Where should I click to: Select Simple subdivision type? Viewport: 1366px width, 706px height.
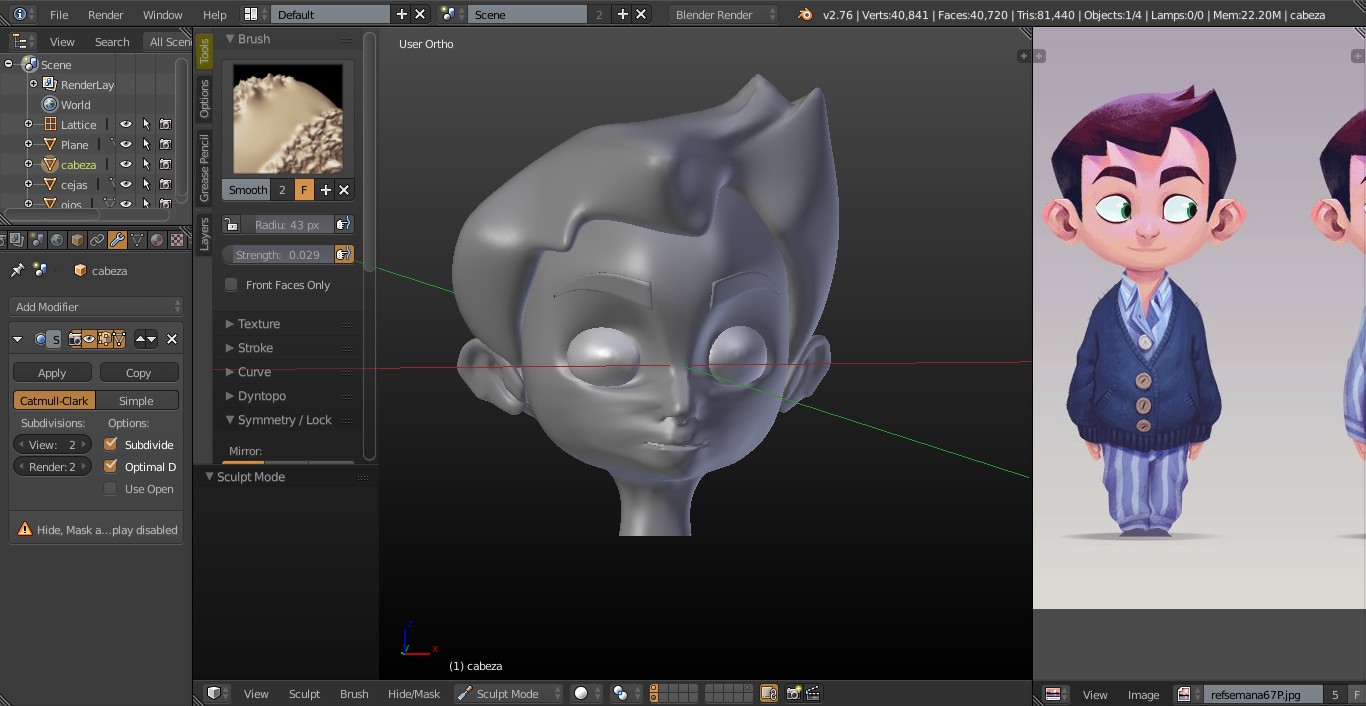click(x=137, y=400)
